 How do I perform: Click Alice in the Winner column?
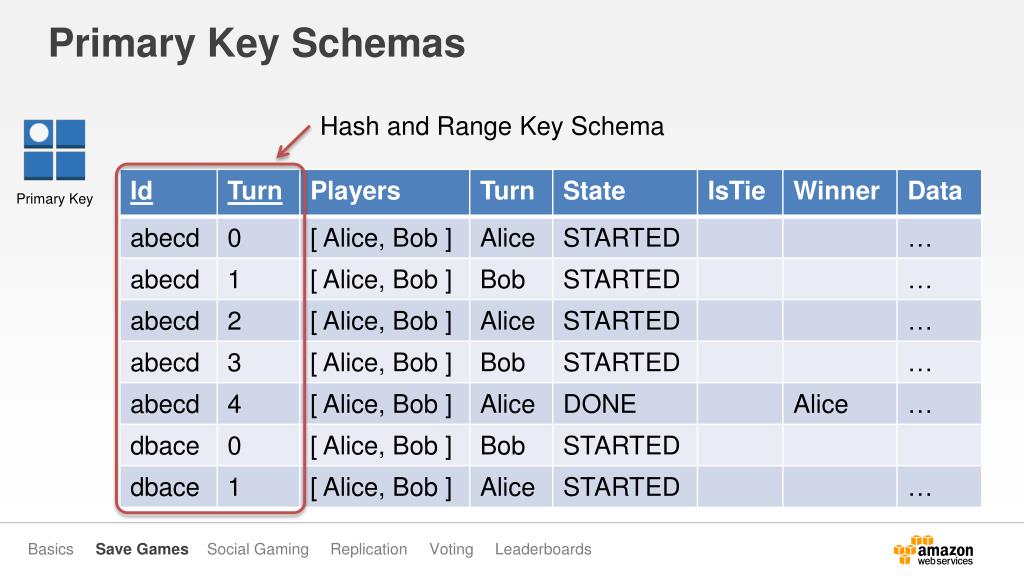[820, 404]
